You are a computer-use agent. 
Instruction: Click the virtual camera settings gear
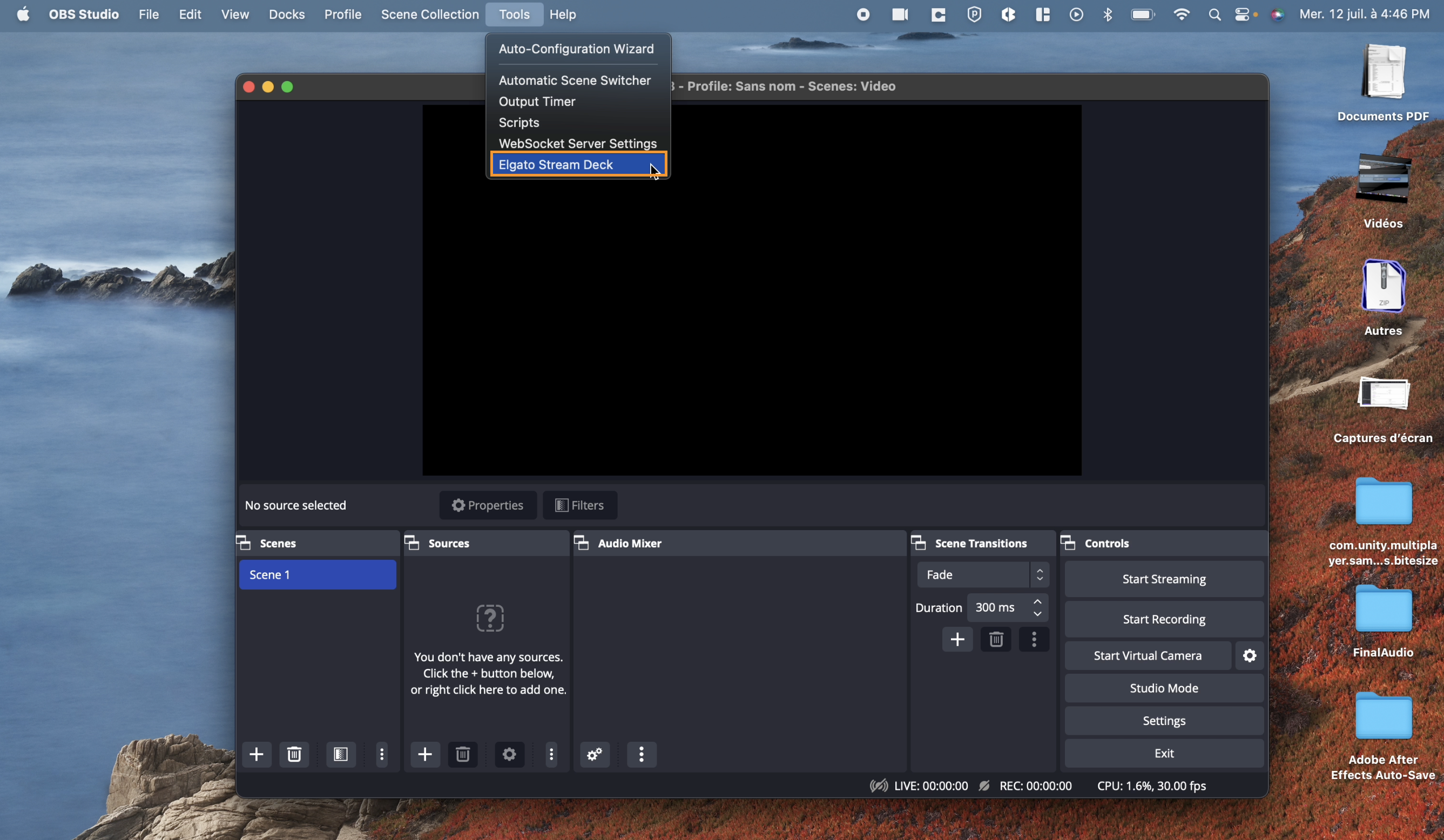click(x=1249, y=655)
